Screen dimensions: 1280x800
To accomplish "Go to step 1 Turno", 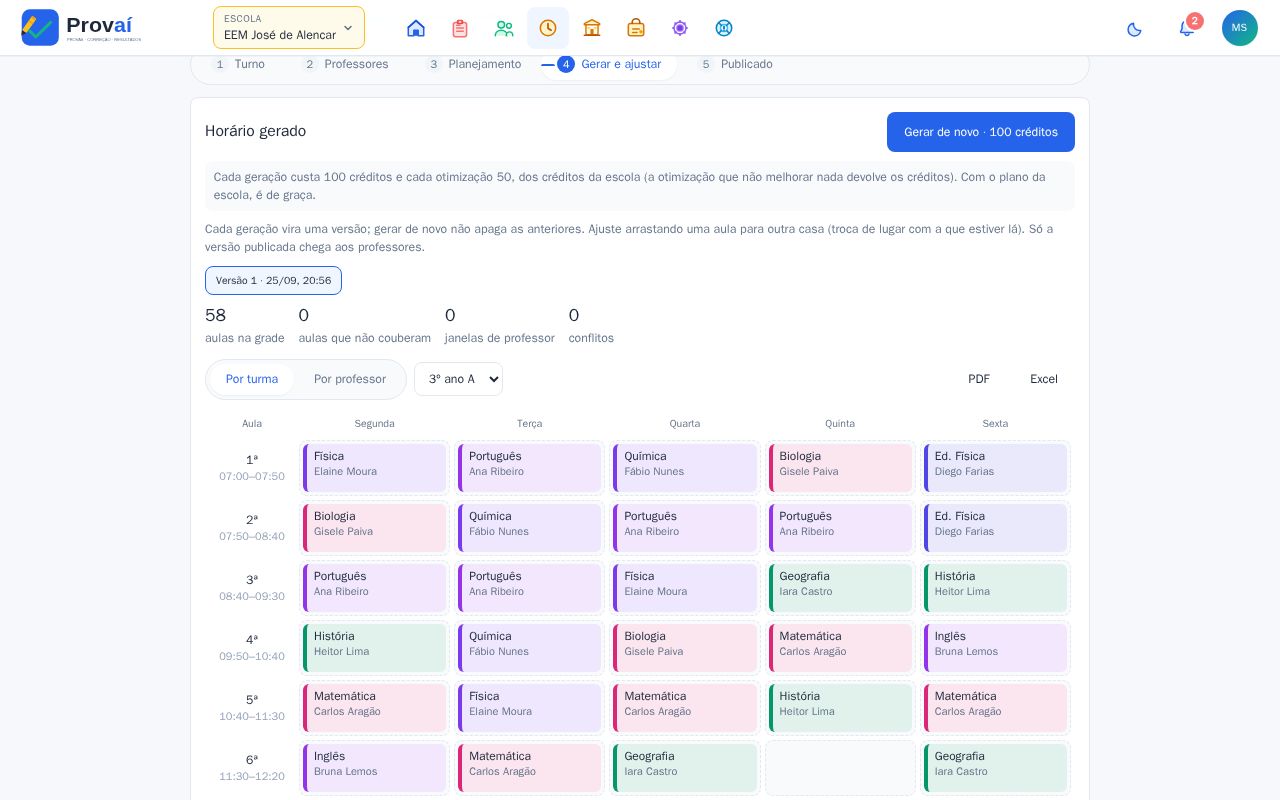I will 238,64.
